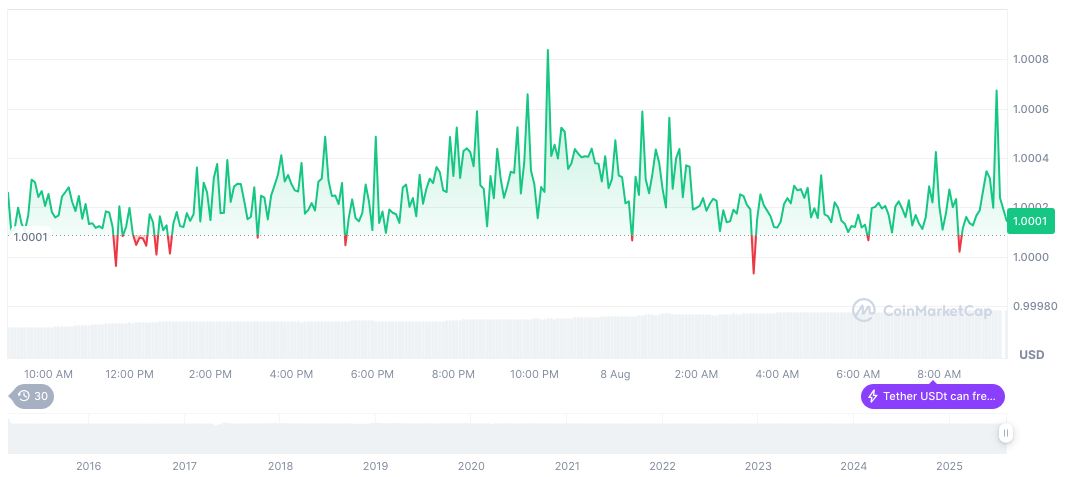Open the purple Tether USDt notice

[x=933, y=396]
